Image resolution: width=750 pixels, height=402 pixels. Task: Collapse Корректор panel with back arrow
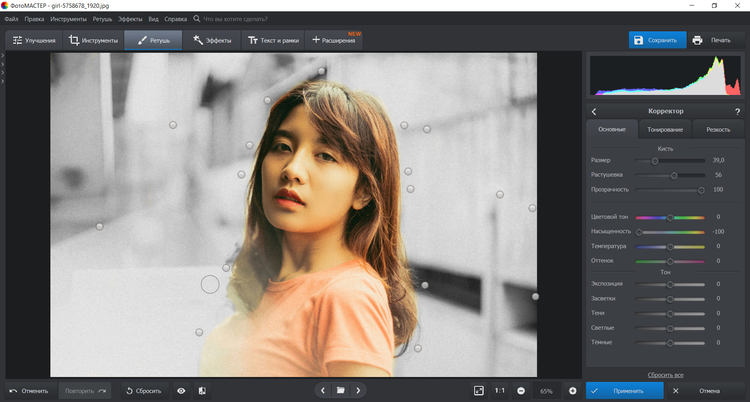click(594, 111)
